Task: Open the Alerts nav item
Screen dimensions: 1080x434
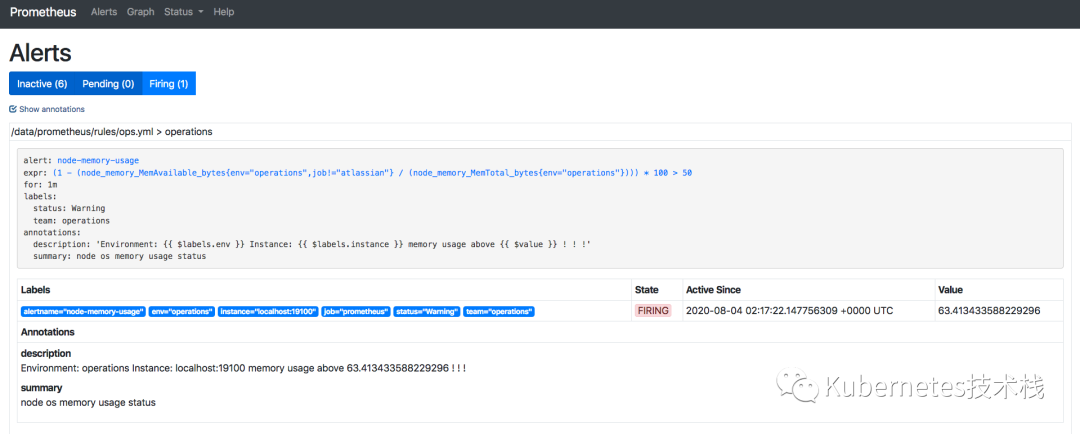Action: coord(104,12)
